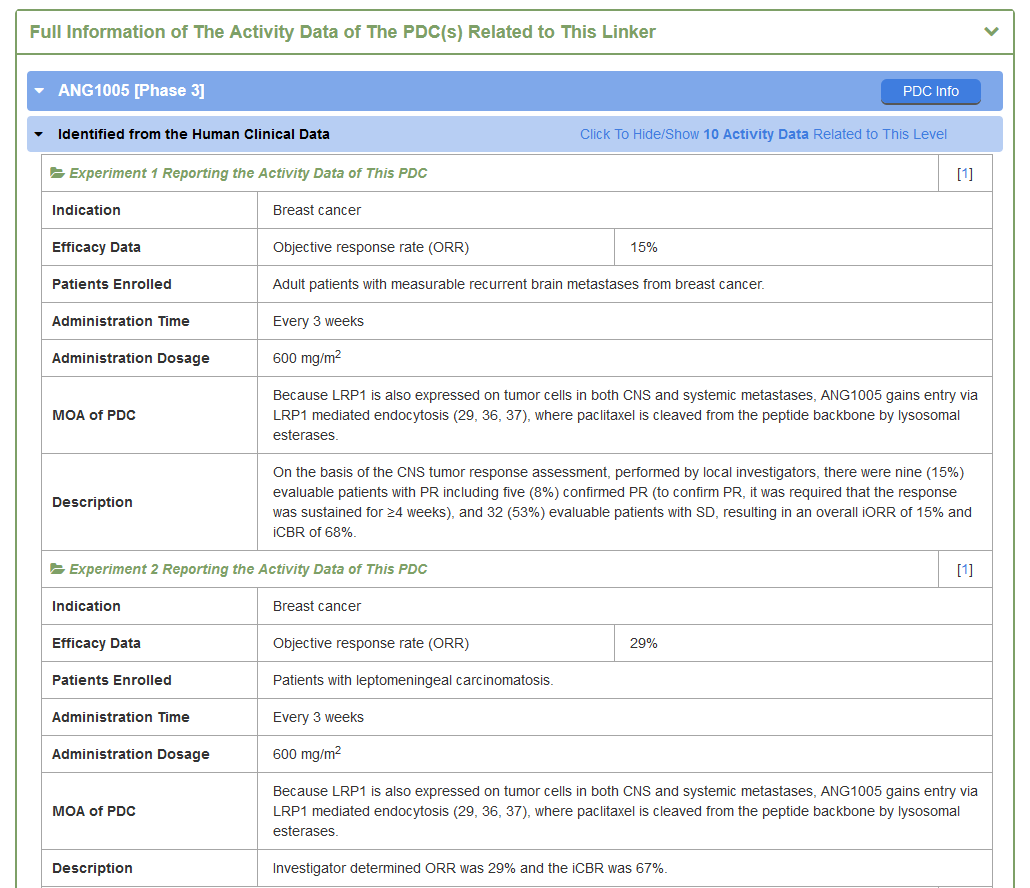Screen dimensions: 1030x888
Task: Click the leptomeningeal carcinomatosis patients cell
Action: point(413,680)
